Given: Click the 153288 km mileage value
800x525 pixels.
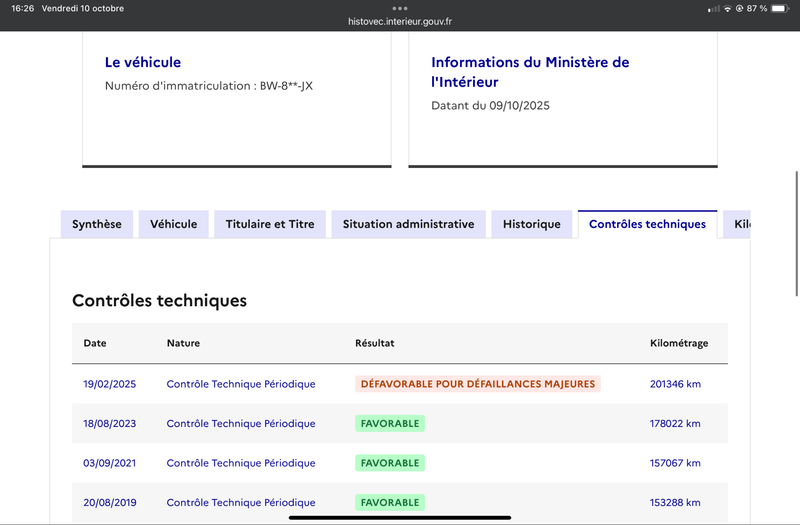Looking at the screenshot, I should point(675,502).
